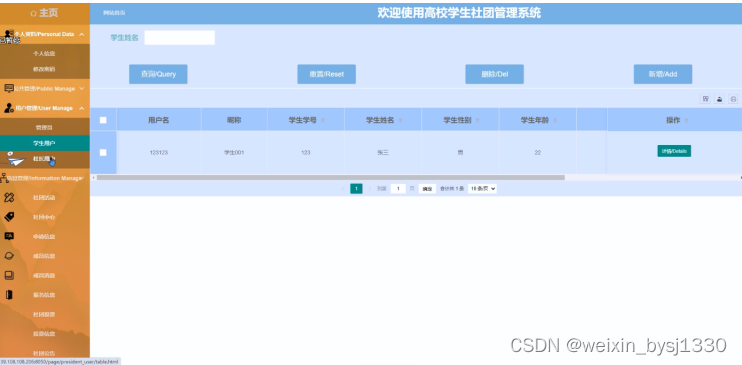Select the highlighted 学生用户 menu item
This screenshot has height=365, width=742.
[x=44, y=143]
